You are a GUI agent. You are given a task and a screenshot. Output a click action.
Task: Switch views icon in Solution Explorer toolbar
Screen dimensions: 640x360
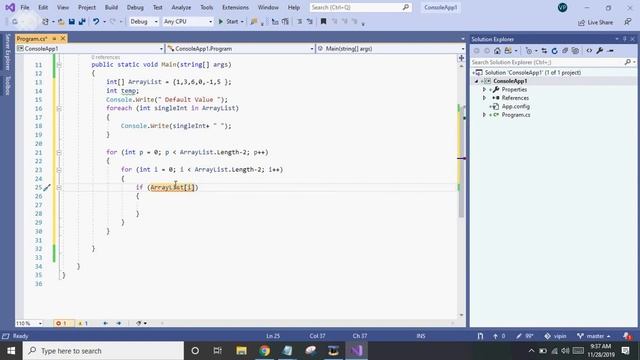pos(509,51)
